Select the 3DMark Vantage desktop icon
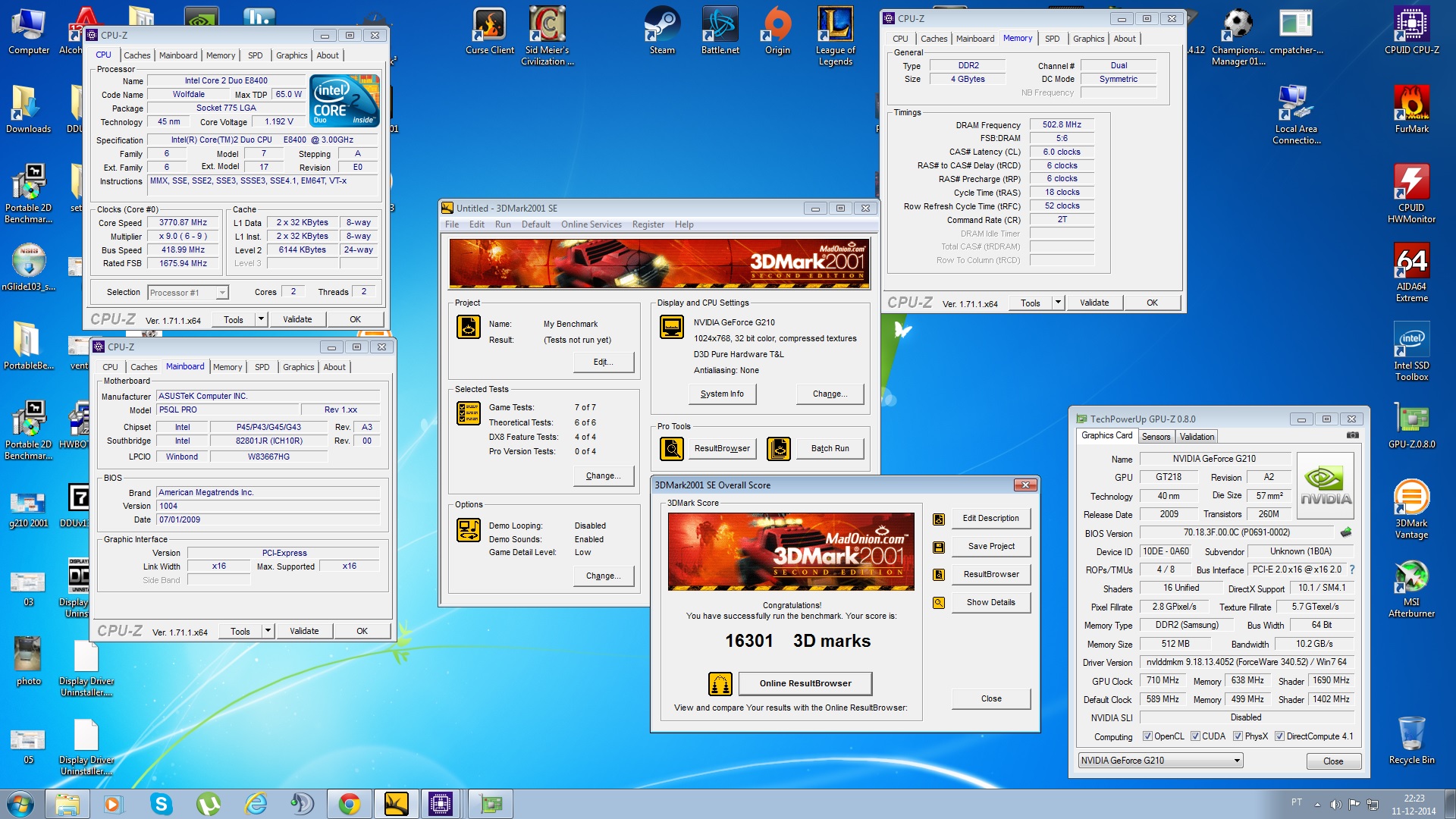The width and height of the screenshot is (1456, 819). 1411,509
